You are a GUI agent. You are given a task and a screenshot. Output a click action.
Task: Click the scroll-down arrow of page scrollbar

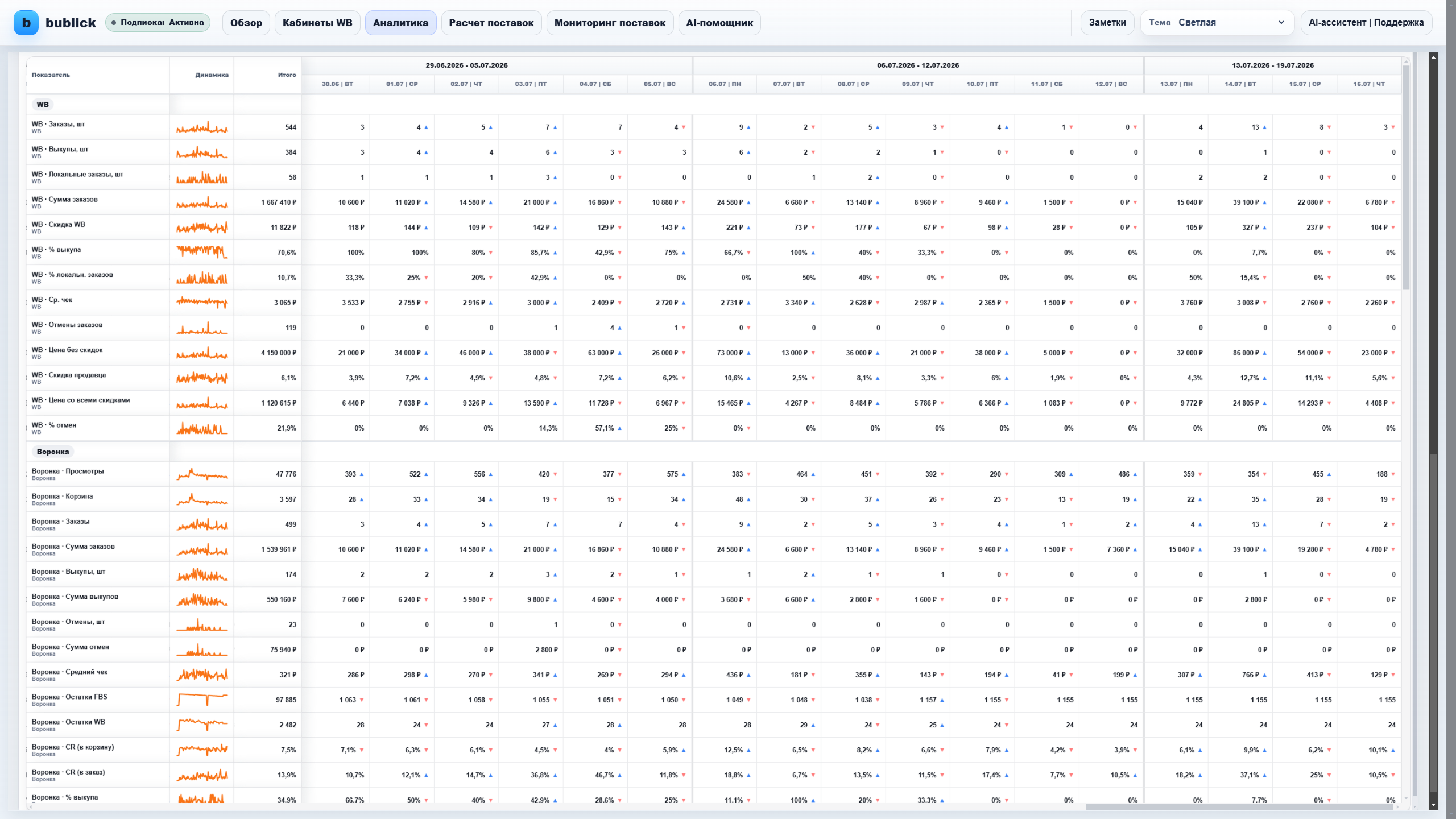tap(1433, 805)
